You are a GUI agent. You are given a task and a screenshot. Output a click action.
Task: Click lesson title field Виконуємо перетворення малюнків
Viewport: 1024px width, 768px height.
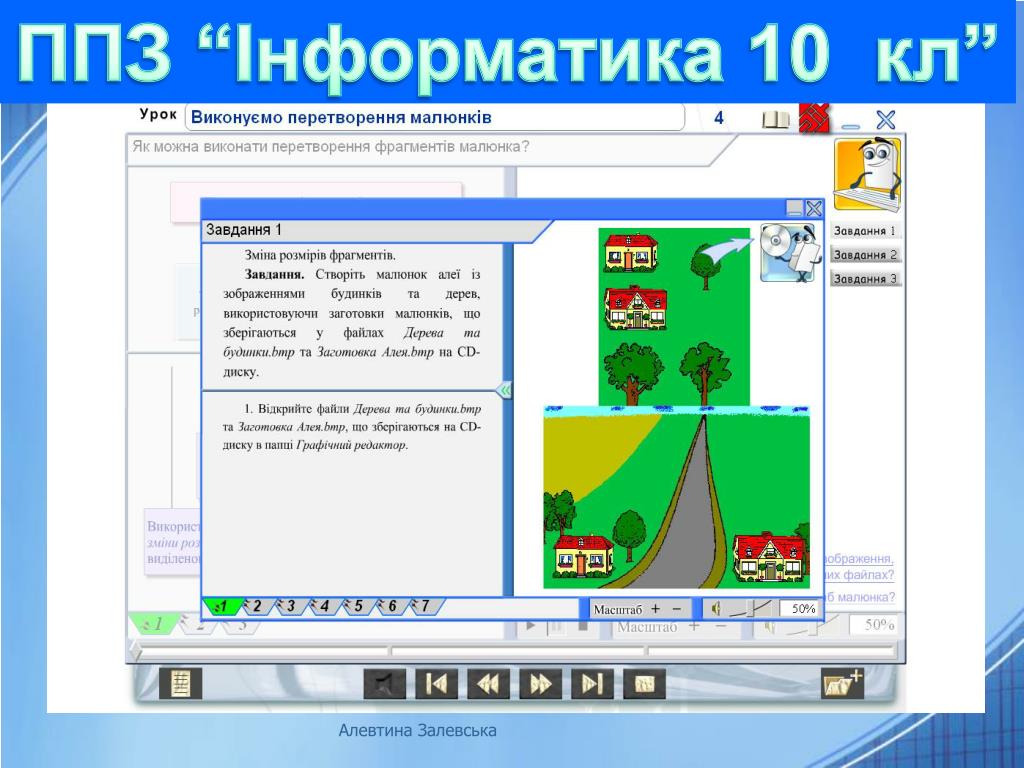[435, 118]
